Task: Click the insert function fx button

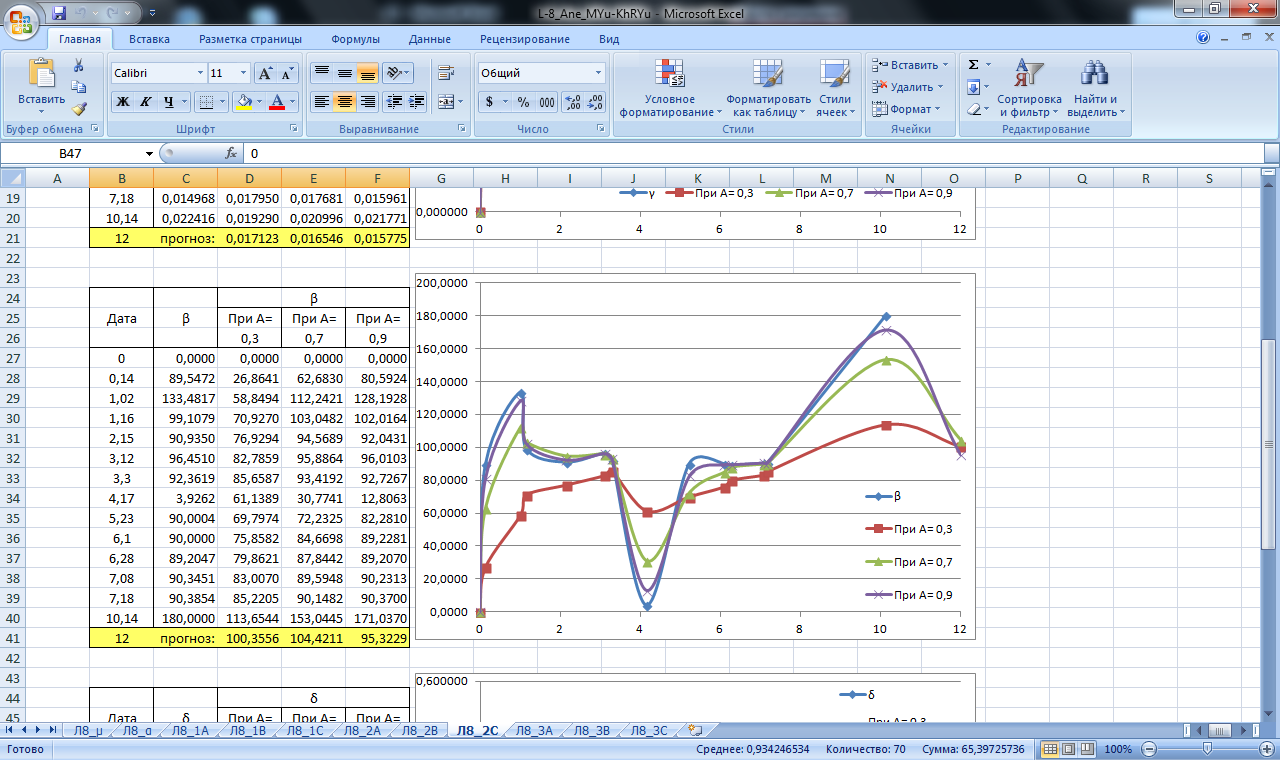Action: pyautogui.click(x=231, y=153)
